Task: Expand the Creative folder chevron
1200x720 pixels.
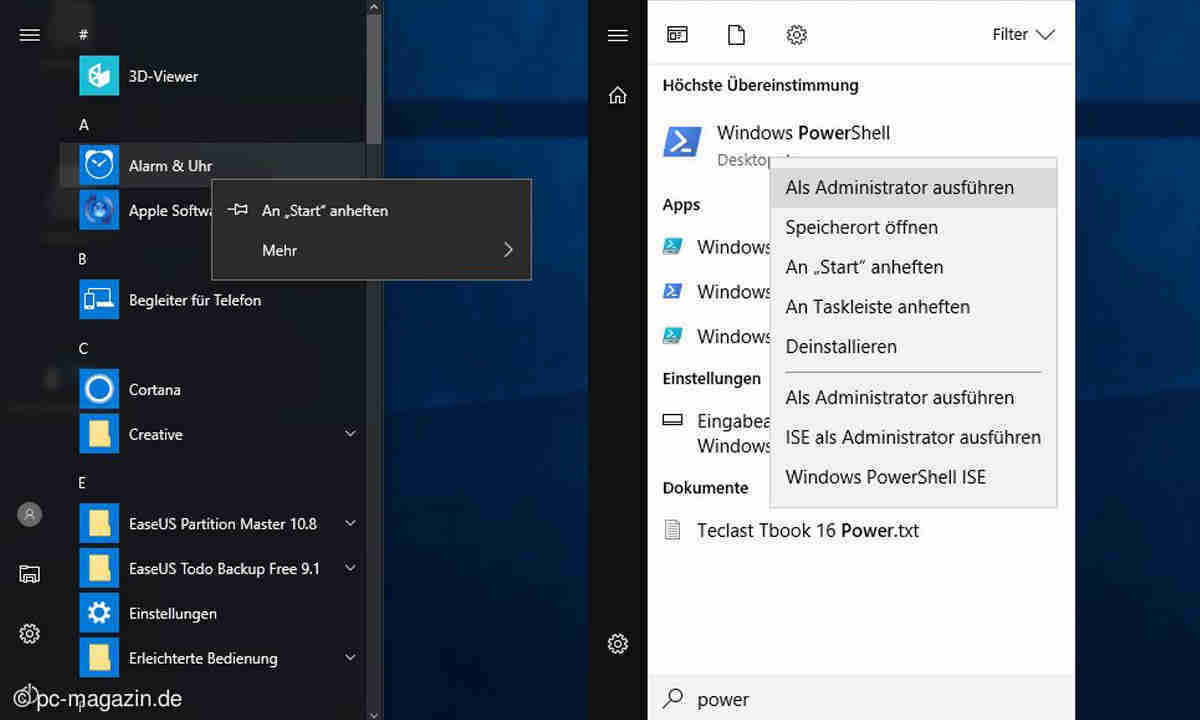Action: click(350, 434)
